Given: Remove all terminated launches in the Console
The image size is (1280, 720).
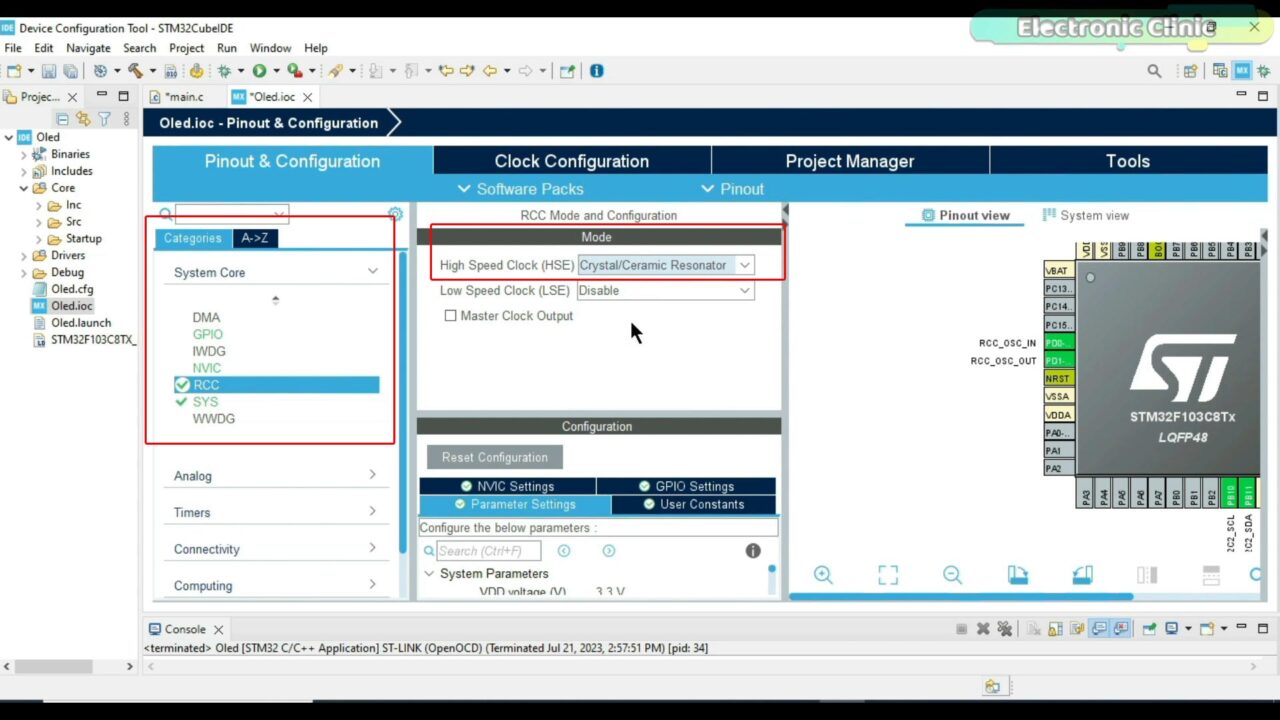Looking at the screenshot, I should point(1005,629).
